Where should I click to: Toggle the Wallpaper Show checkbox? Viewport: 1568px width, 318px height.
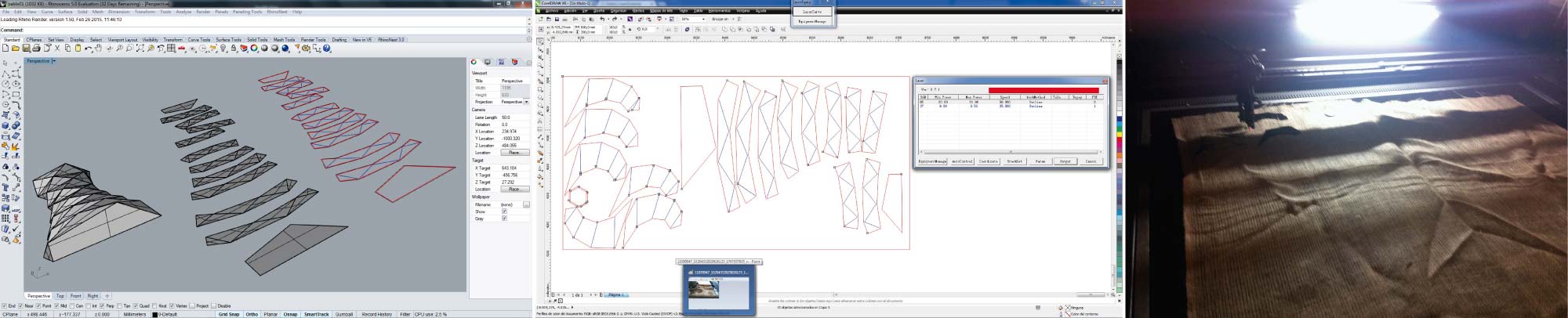tap(504, 211)
